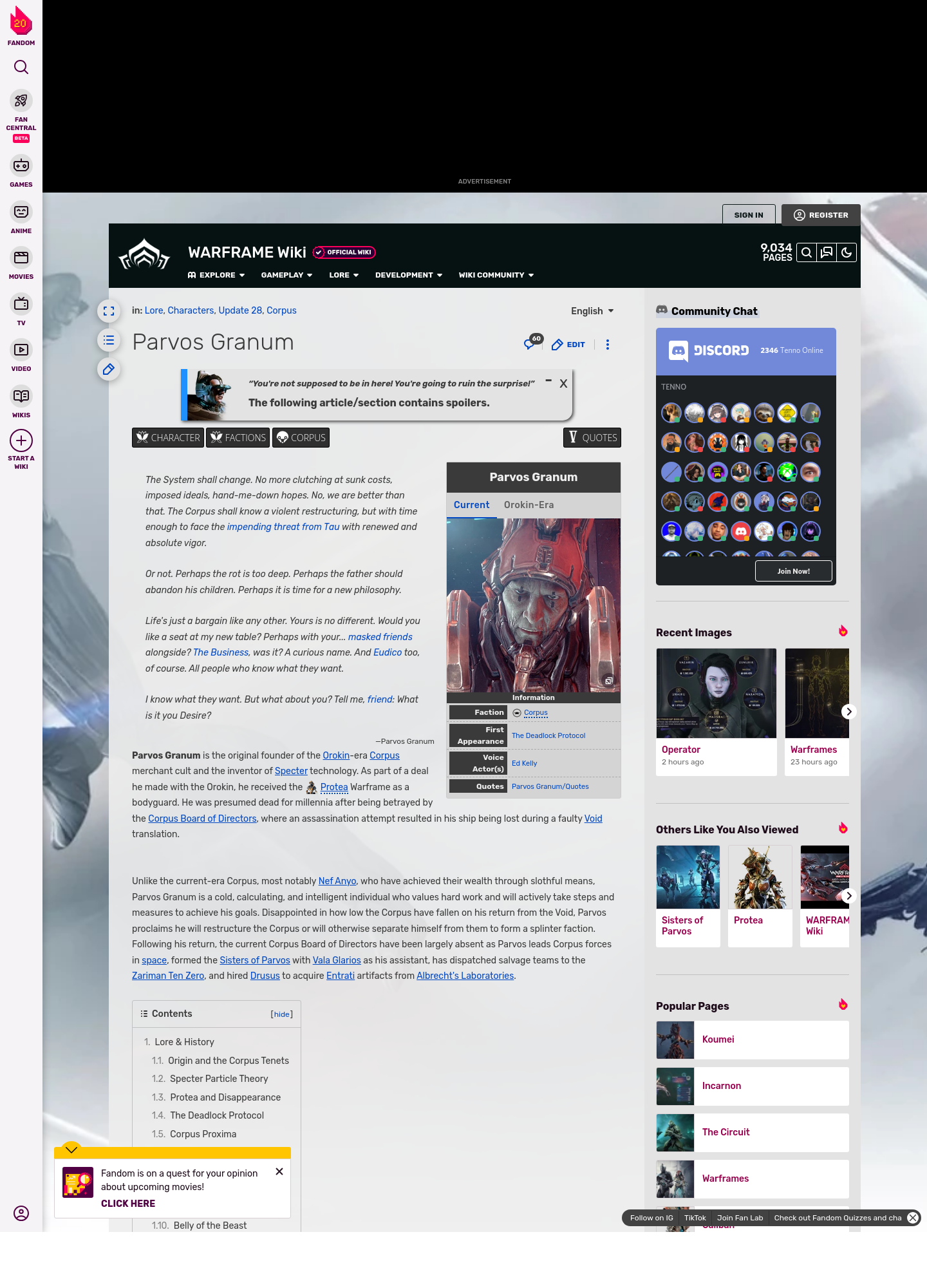Show next Others Like You Viewed arrow
Image resolution: width=927 pixels, height=1288 pixels.
[849, 896]
